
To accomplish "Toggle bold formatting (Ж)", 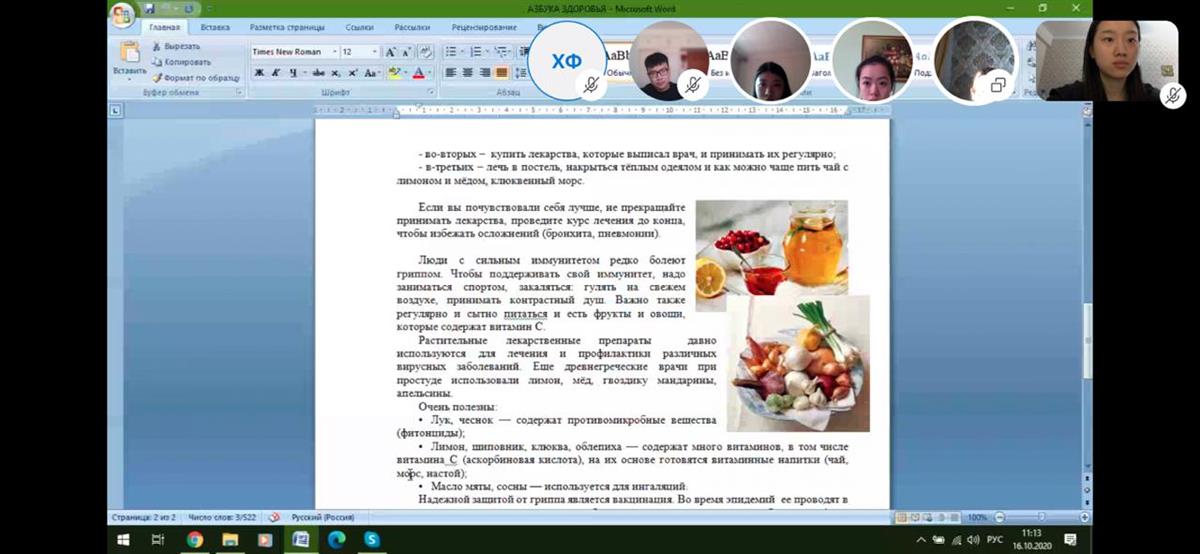I will coord(259,73).
